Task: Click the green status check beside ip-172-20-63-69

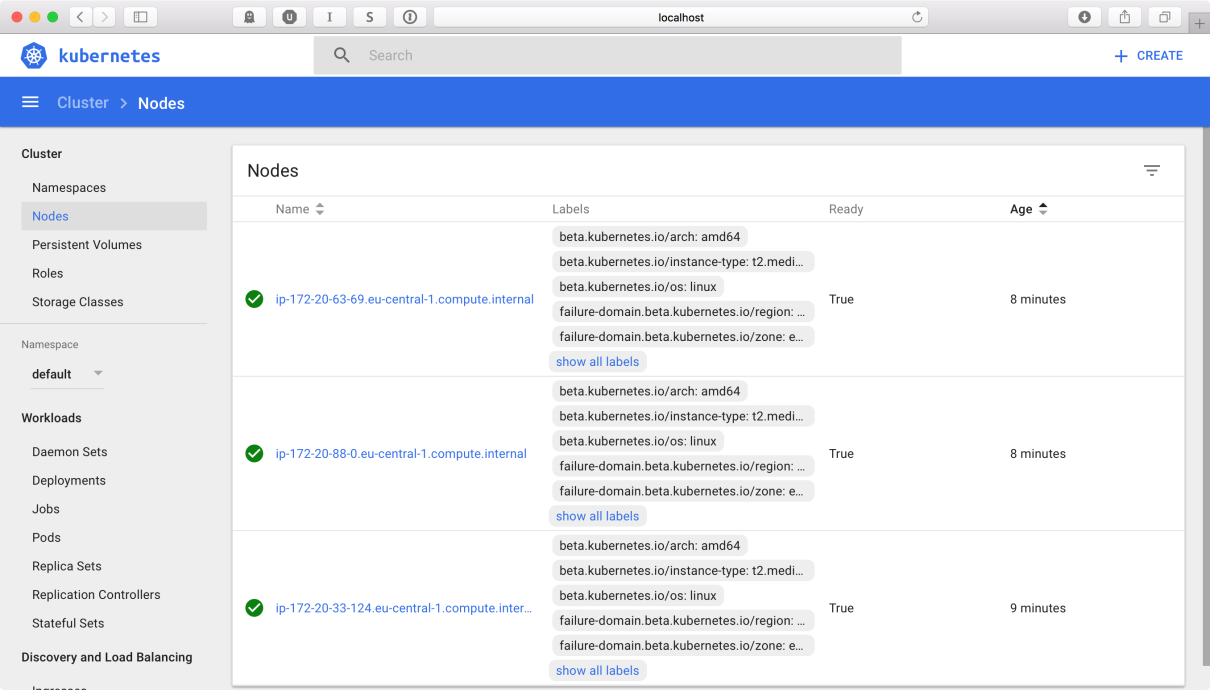Action: coord(254,299)
